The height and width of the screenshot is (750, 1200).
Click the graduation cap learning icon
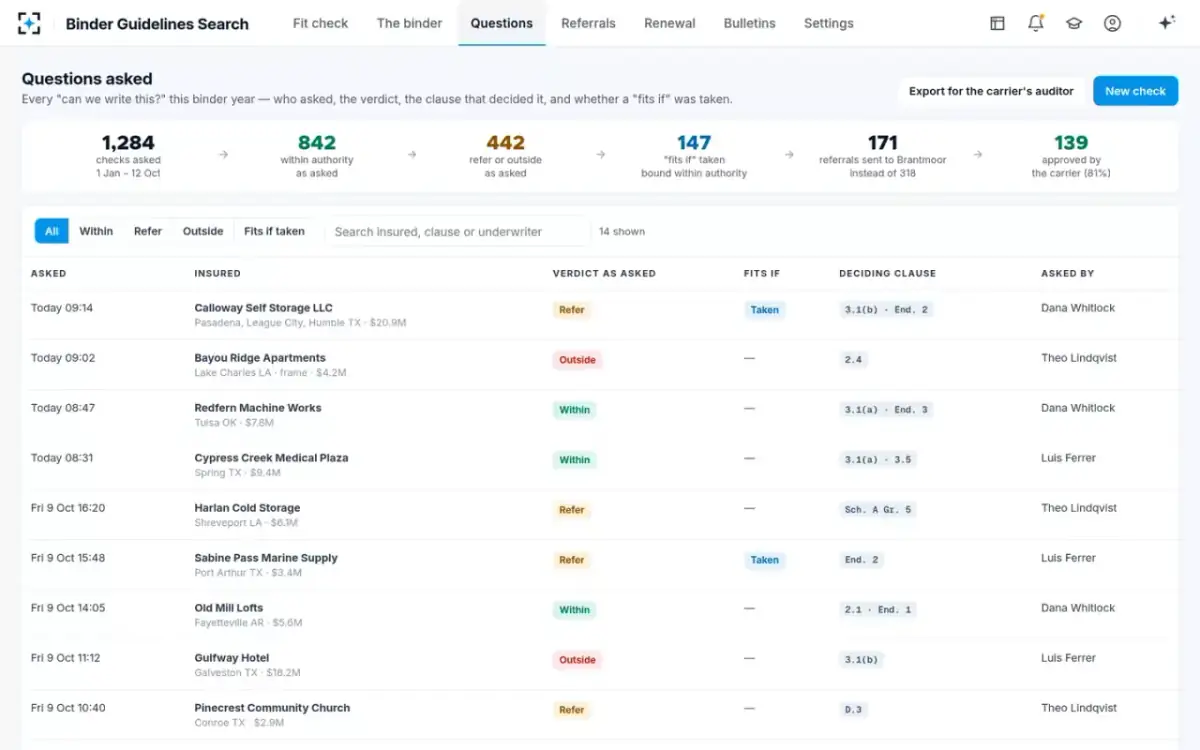pyautogui.click(x=1074, y=23)
